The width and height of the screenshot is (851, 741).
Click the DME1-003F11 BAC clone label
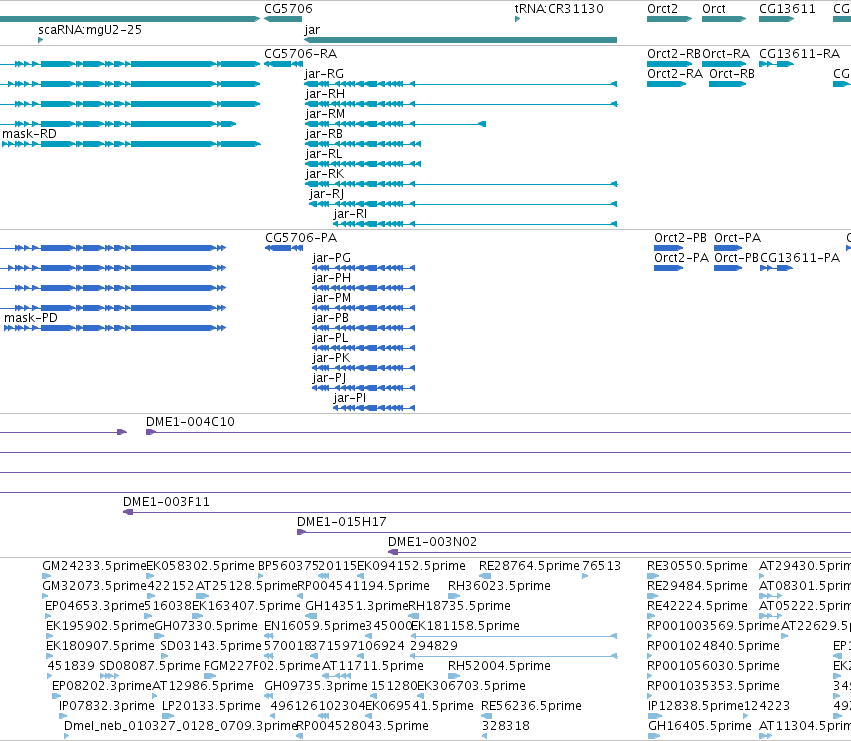click(x=167, y=502)
